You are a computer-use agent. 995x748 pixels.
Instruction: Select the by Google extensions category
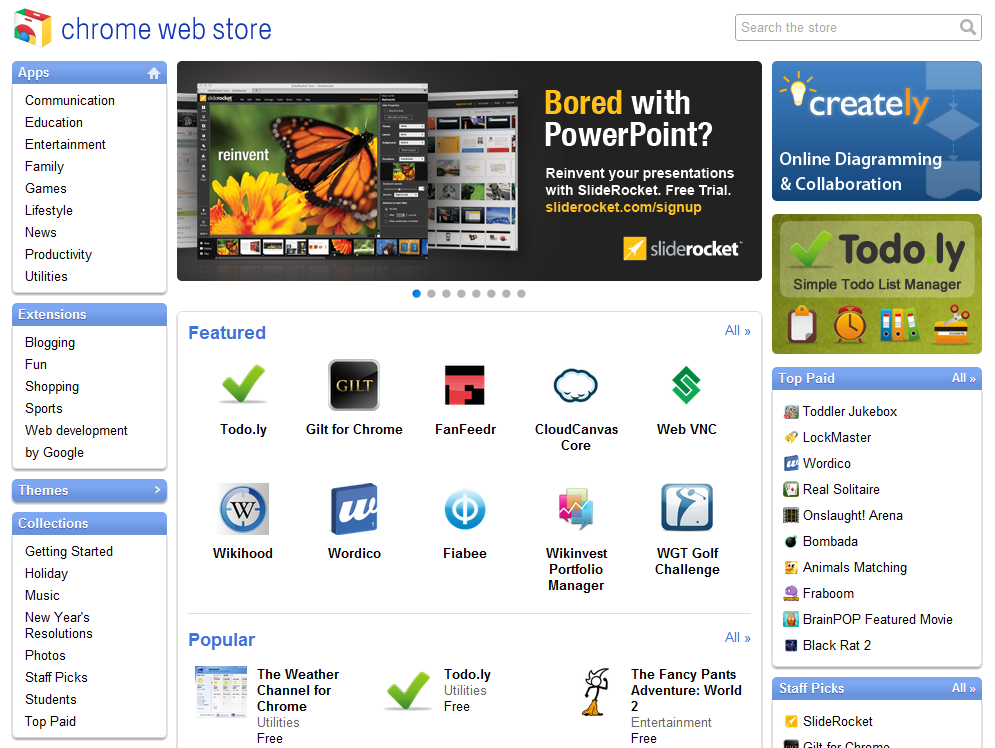[55, 452]
